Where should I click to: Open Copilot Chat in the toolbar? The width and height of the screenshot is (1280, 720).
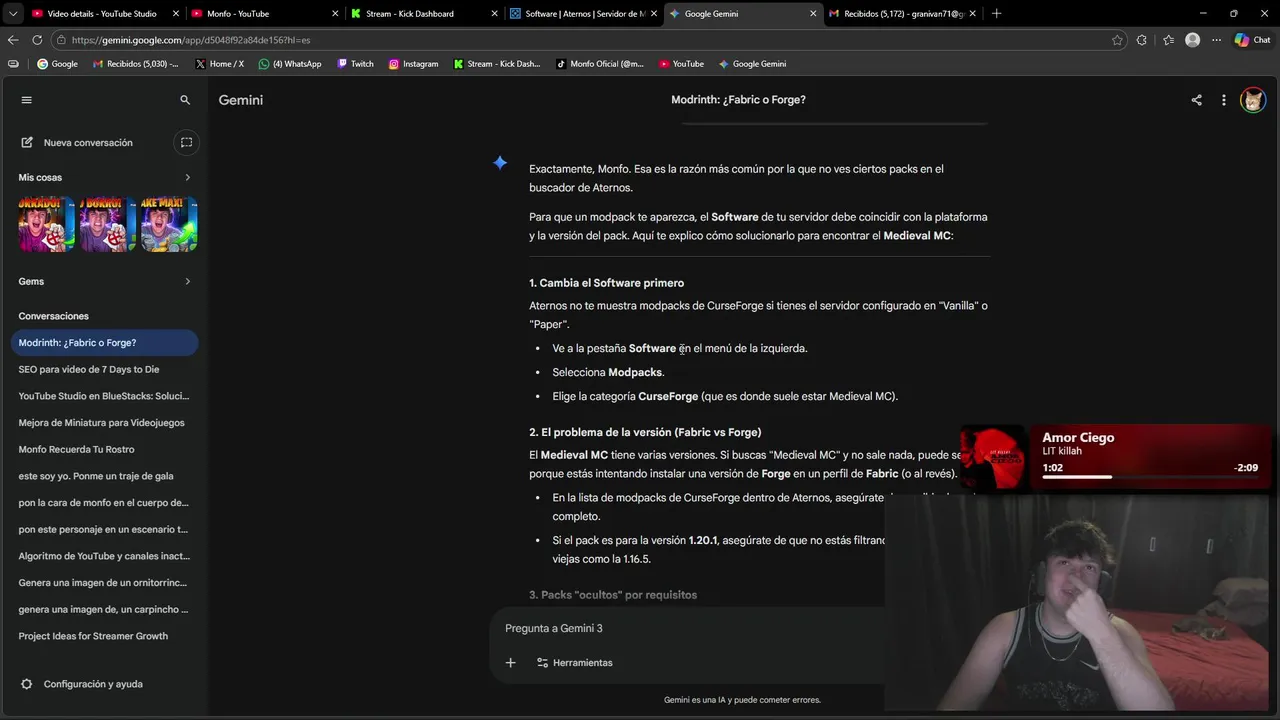tap(1252, 40)
